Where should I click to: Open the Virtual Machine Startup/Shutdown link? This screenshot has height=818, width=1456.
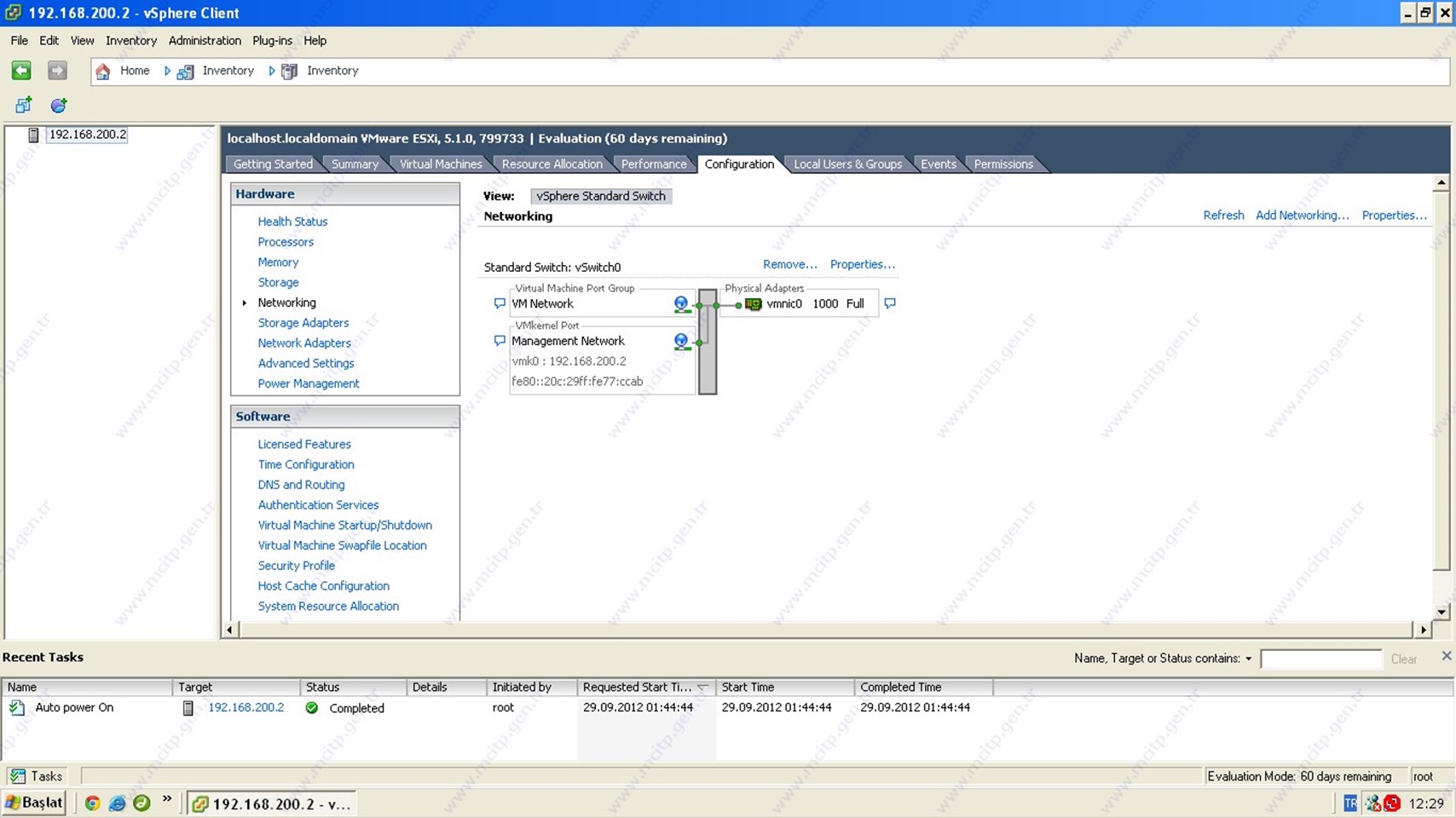(x=344, y=526)
